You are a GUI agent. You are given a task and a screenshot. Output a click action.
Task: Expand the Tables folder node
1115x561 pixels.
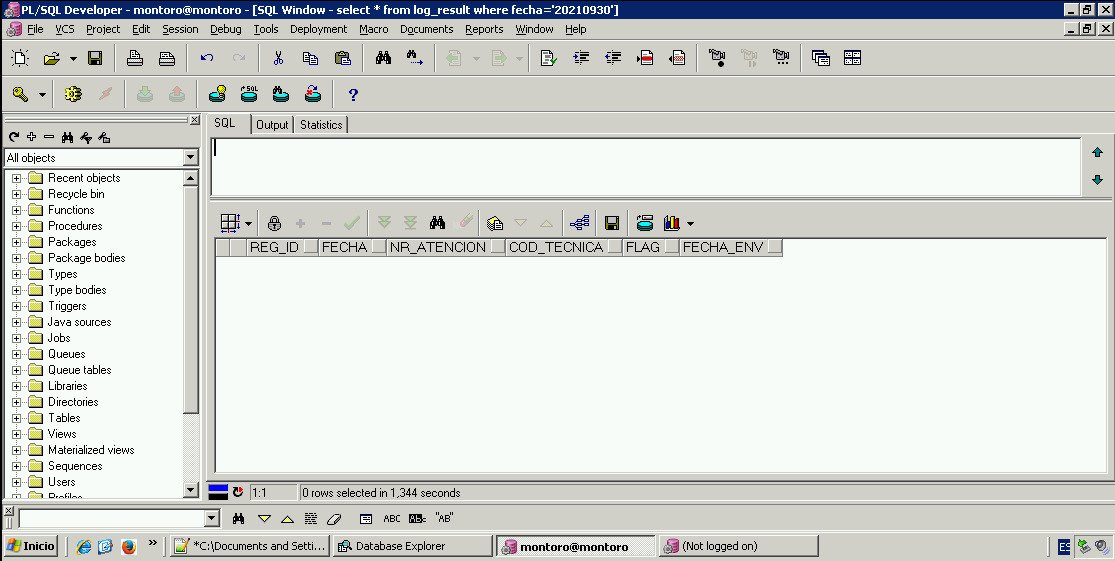click(x=17, y=418)
